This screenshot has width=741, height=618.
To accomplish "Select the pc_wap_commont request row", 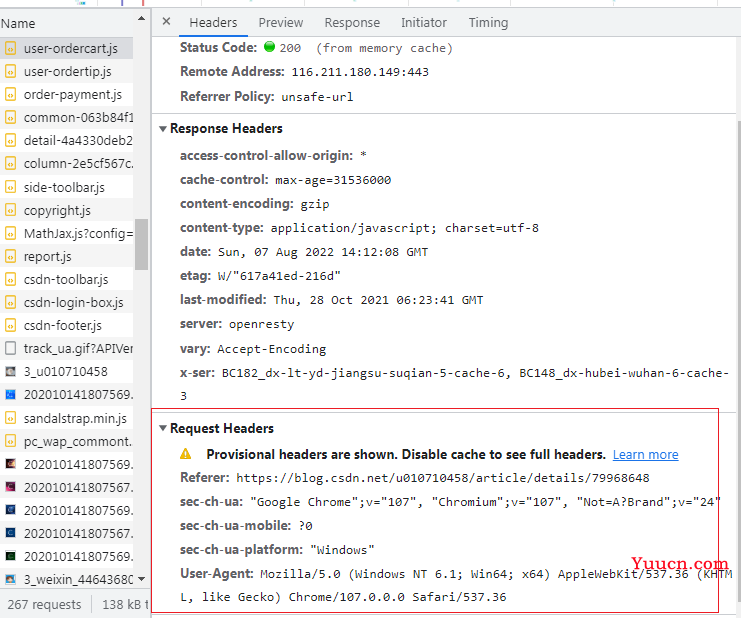I will point(67,442).
